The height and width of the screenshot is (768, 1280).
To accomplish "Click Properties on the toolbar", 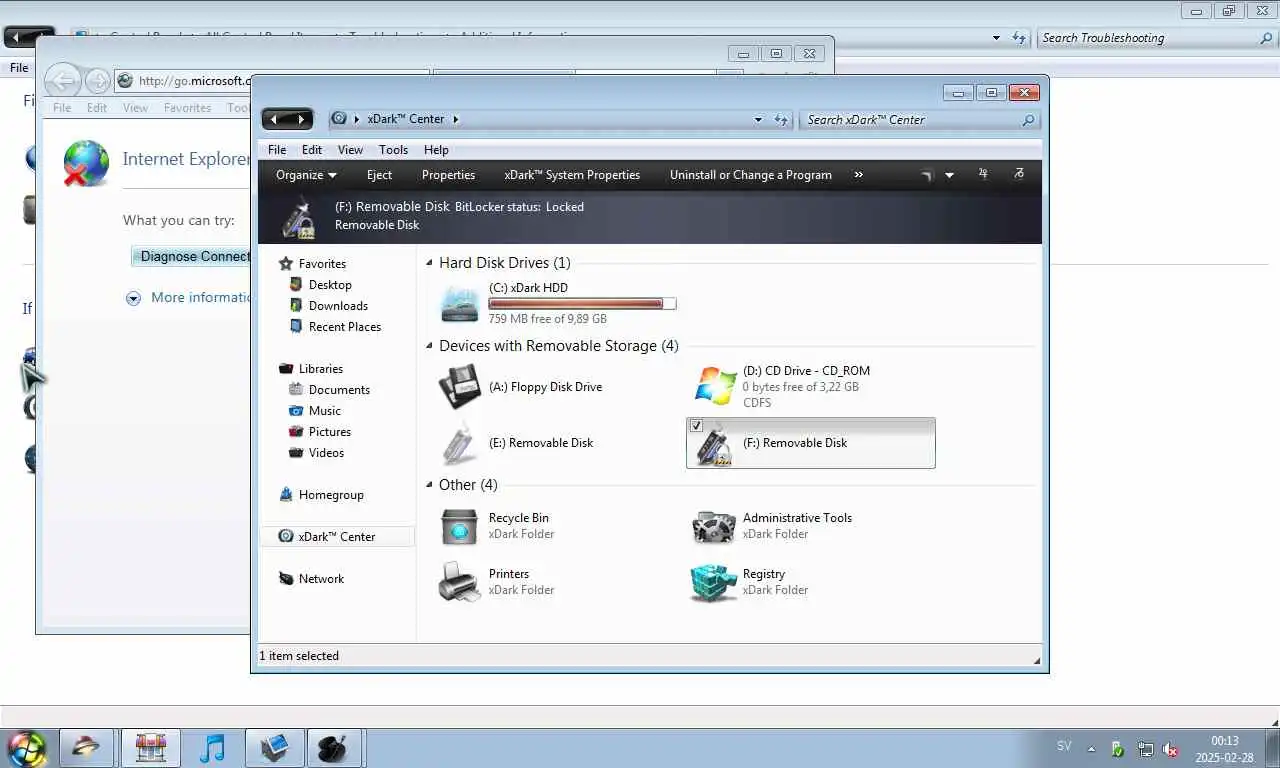I will pos(448,175).
